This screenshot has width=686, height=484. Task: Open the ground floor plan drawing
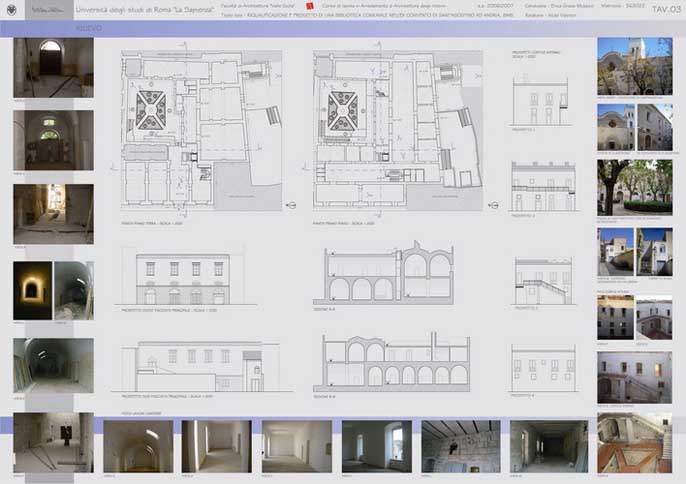pos(202,130)
